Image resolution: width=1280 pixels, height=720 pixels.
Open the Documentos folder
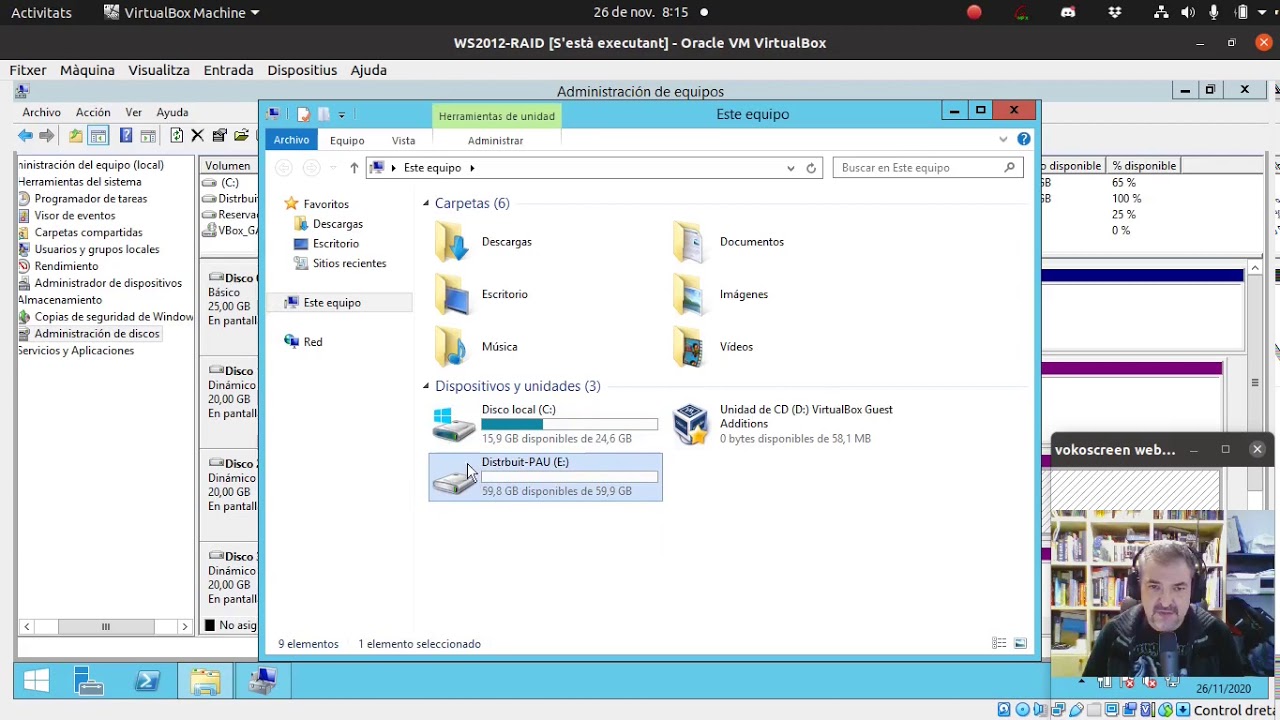click(728, 242)
